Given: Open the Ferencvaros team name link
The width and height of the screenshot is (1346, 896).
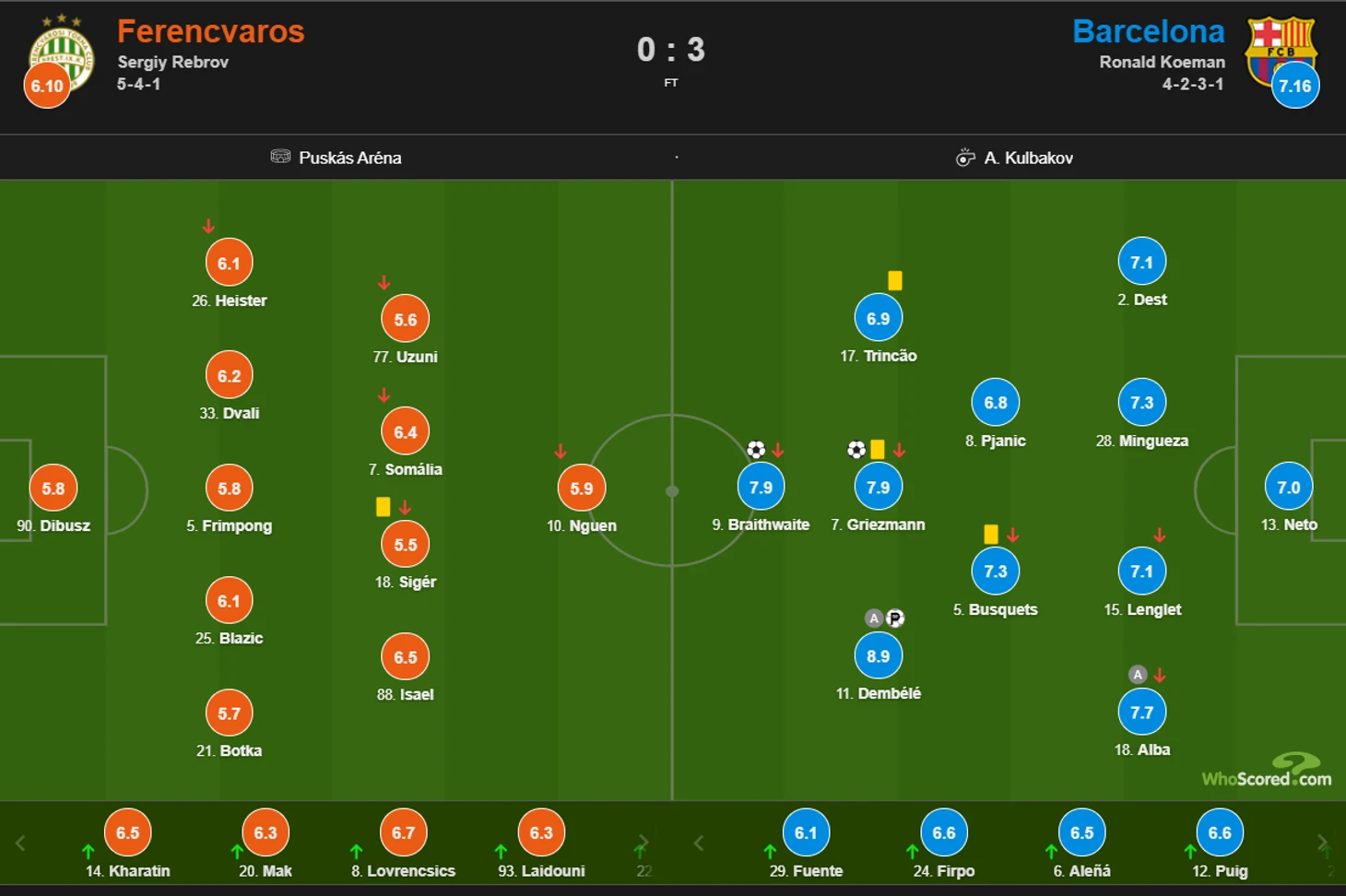Looking at the screenshot, I should coord(210,31).
